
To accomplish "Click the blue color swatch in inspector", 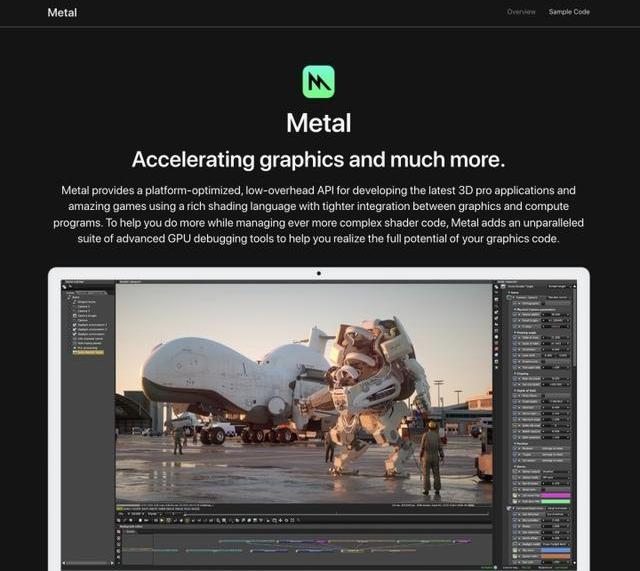I will click(x=555, y=550).
